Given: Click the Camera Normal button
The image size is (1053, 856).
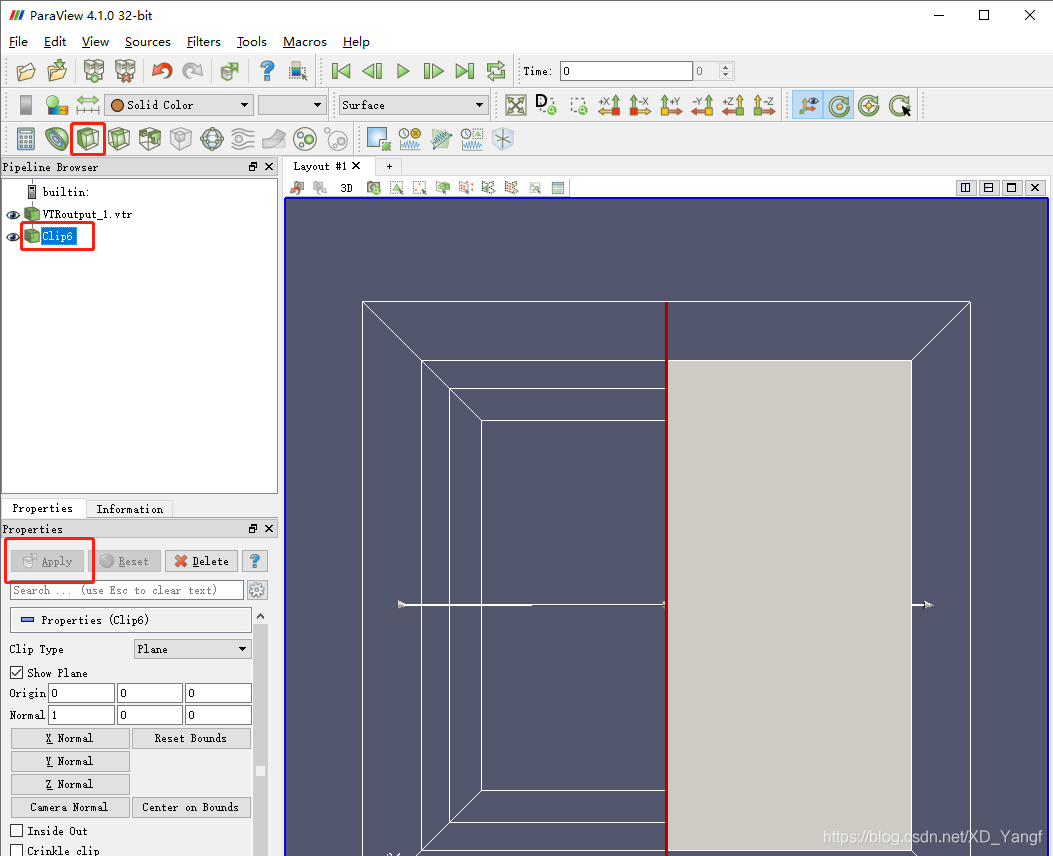Looking at the screenshot, I should (70, 807).
